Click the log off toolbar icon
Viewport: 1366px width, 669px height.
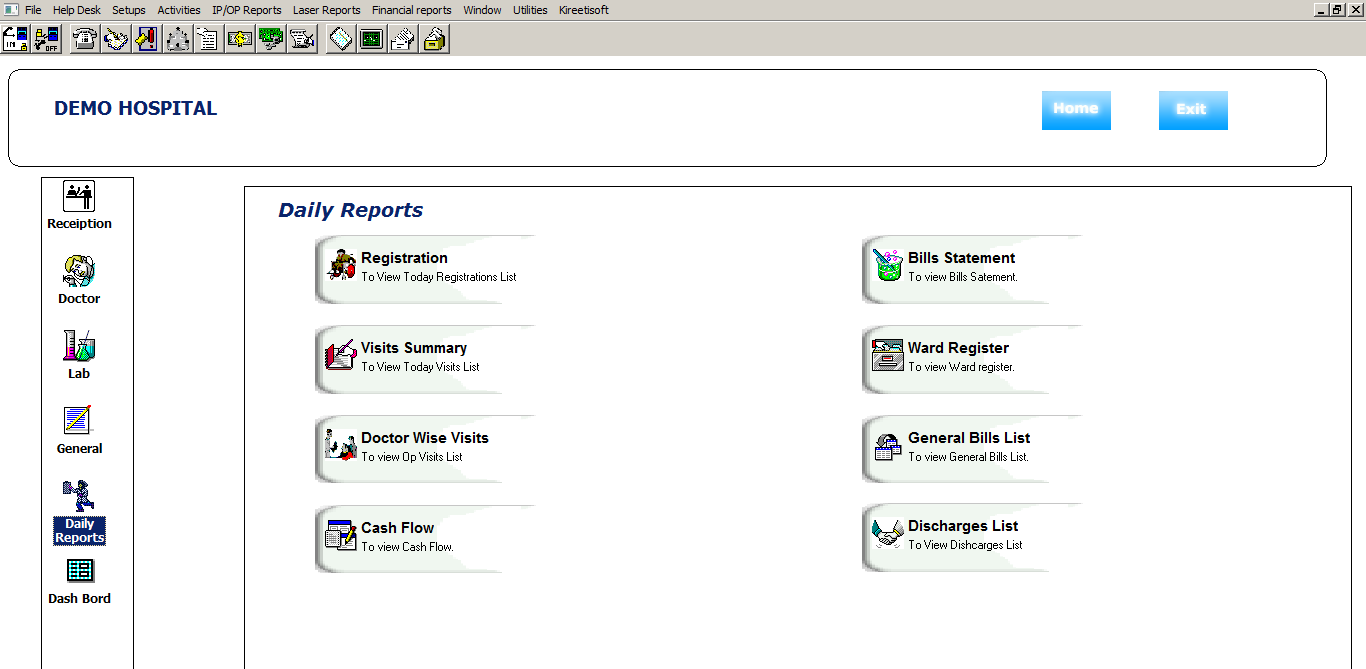[46, 39]
